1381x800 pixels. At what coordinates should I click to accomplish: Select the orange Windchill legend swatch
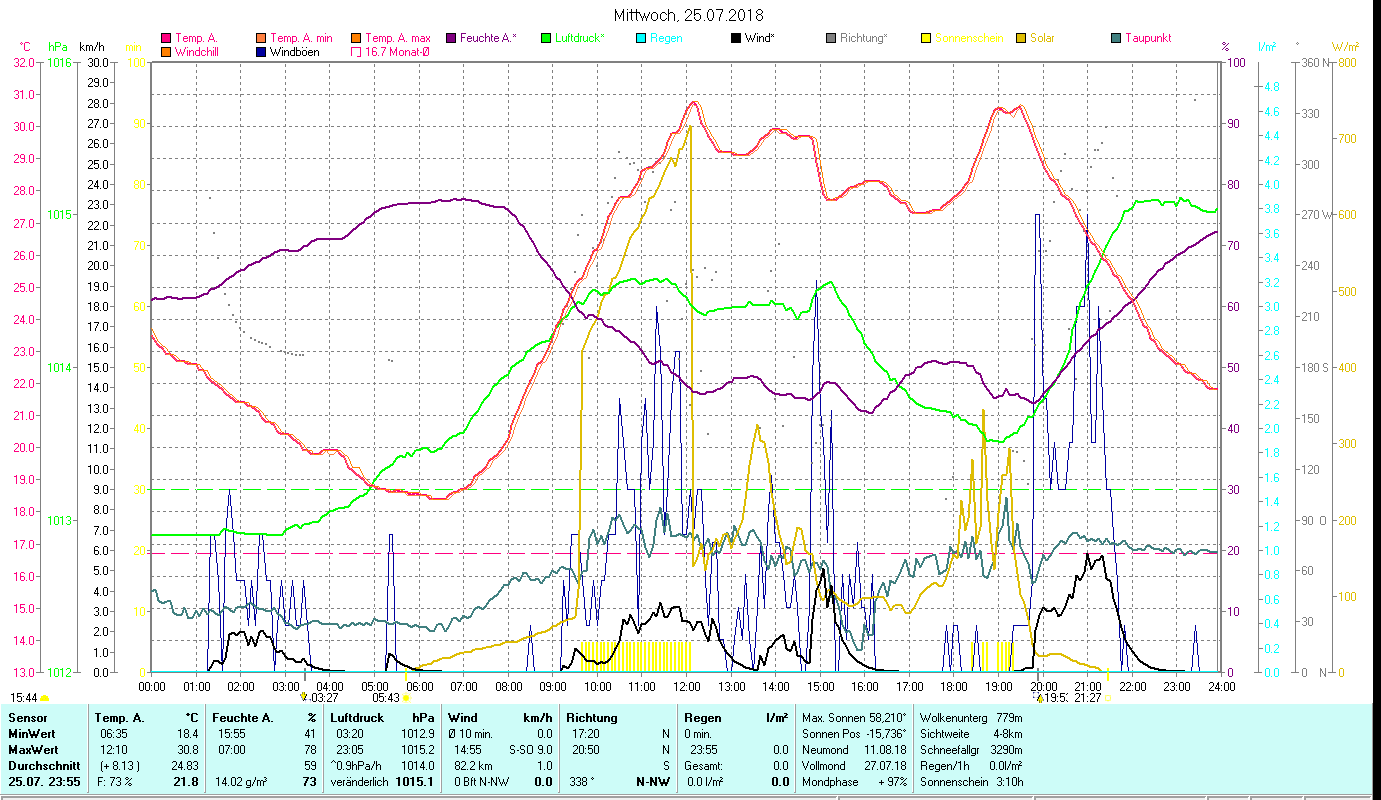click(x=166, y=52)
